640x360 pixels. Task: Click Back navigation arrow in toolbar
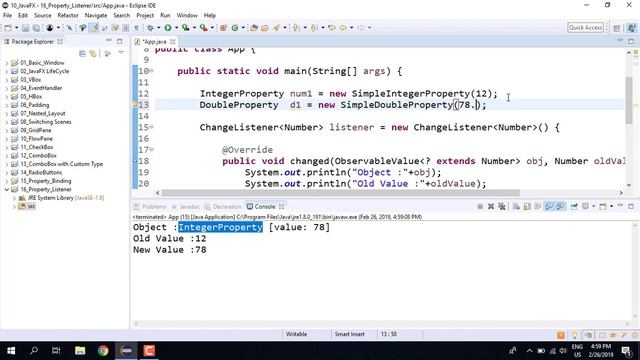(x=343, y=28)
